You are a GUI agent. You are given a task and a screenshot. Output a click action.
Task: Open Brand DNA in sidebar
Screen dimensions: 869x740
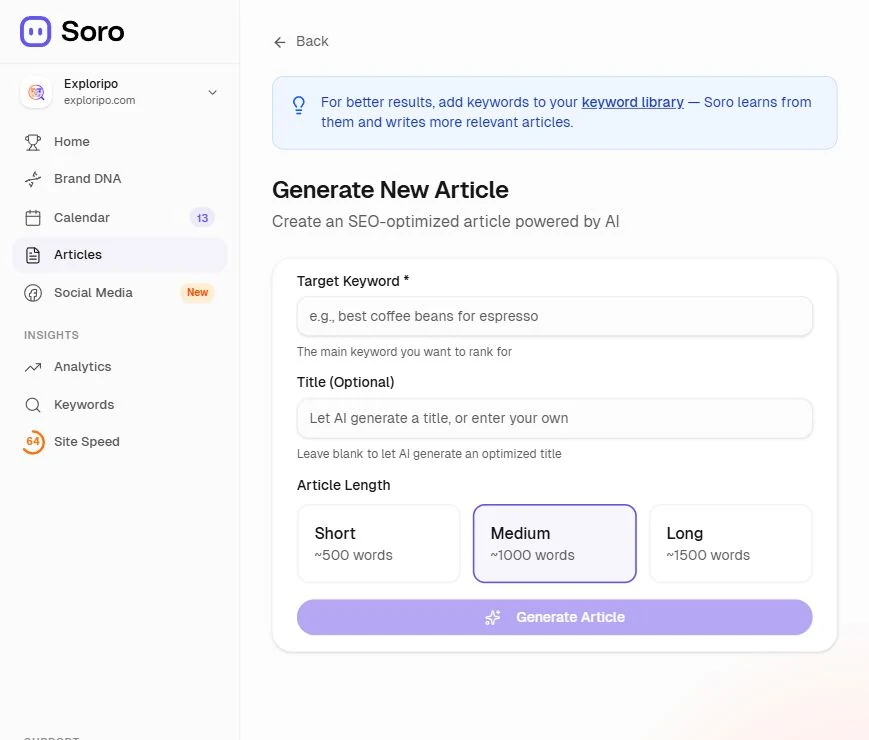120,179
